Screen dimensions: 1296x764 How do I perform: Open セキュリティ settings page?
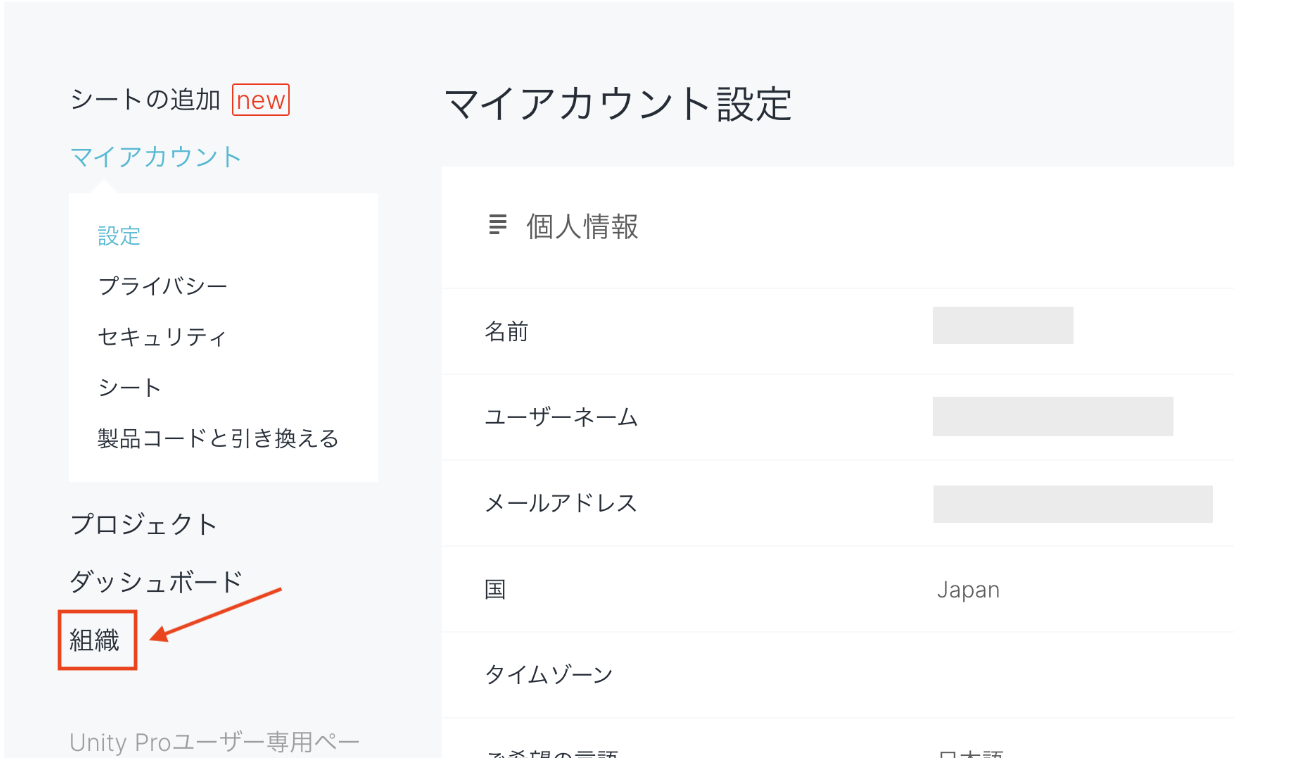(162, 337)
